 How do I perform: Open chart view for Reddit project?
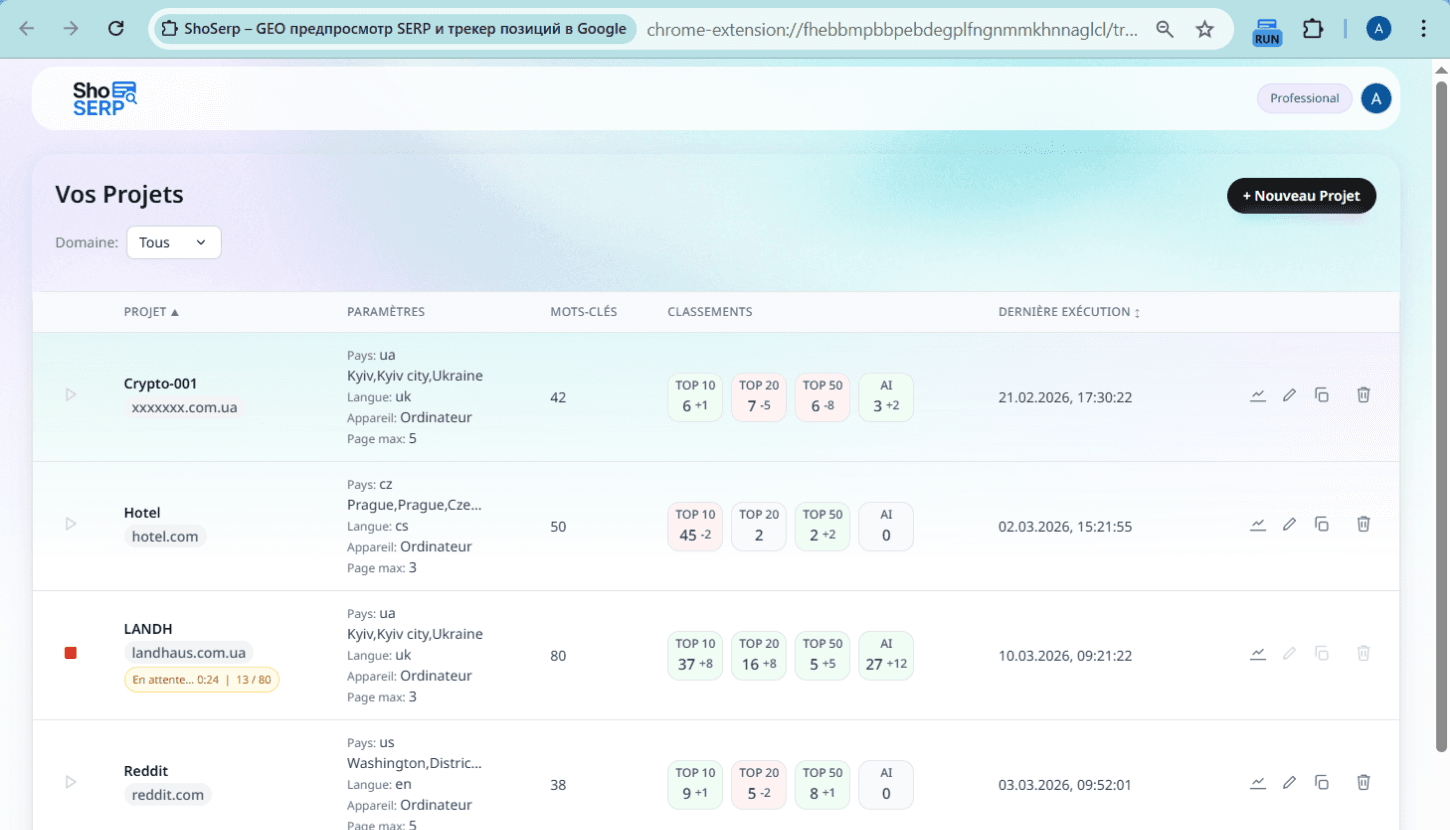(1258, 782)
